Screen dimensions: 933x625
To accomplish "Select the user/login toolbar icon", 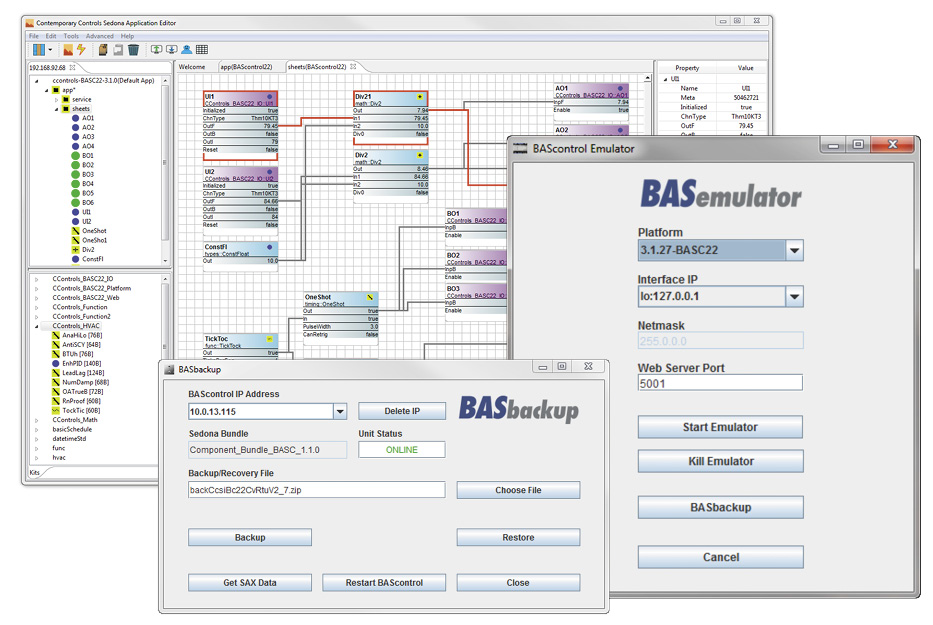I will pos(186,50).
